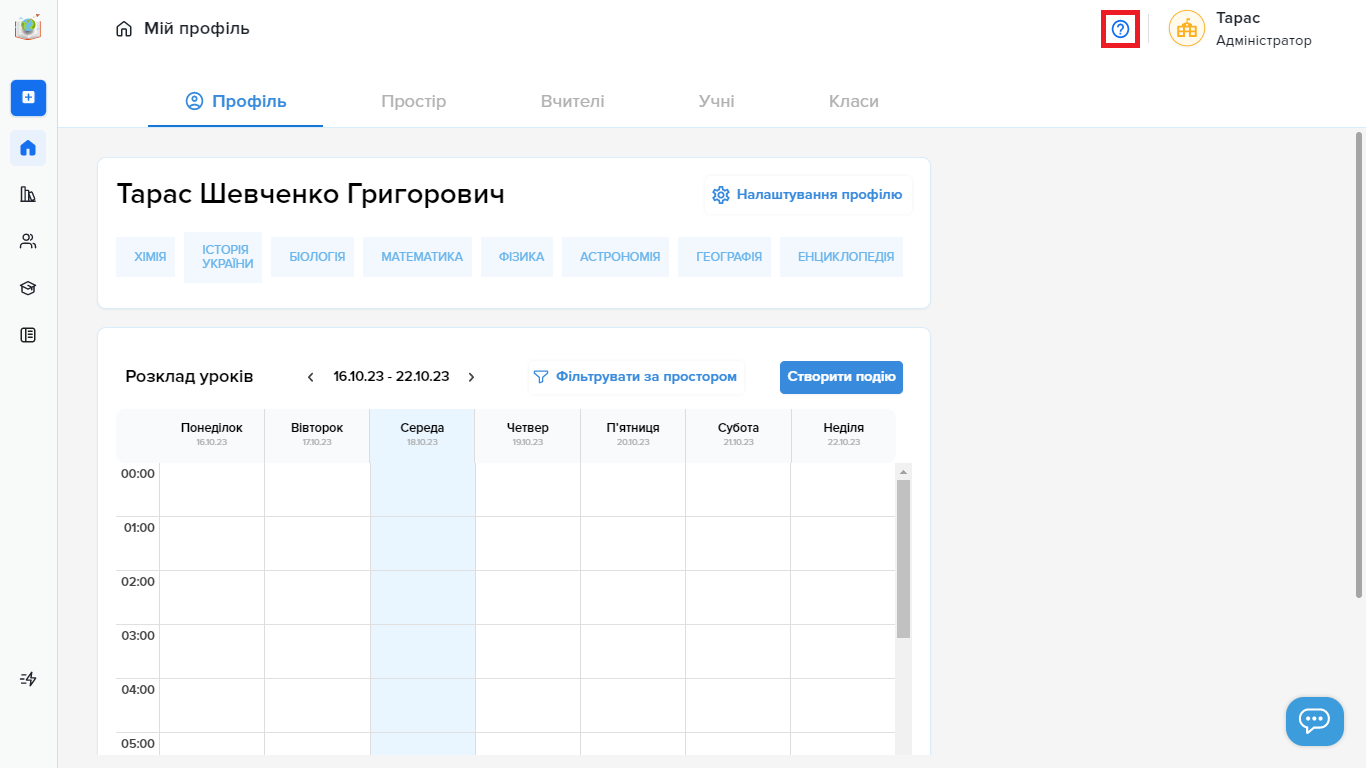
Task: Switch to the Вчителі tab
Action: point(572,101)
